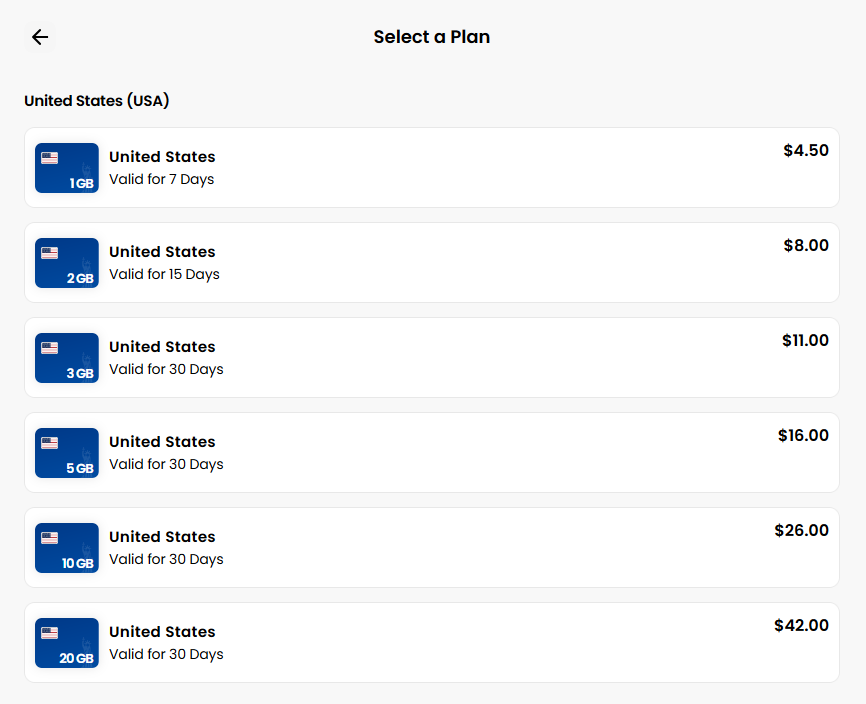Pick the $42.00 plan price
This screenshot has width=866, height=704.
click(801, 626)
